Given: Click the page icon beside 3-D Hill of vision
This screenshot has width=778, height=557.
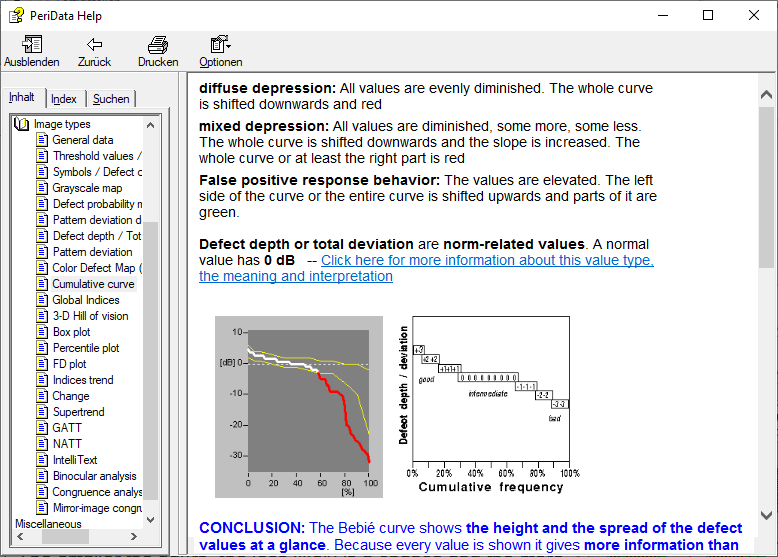Looking at the screenshot, I should (42, 316).
